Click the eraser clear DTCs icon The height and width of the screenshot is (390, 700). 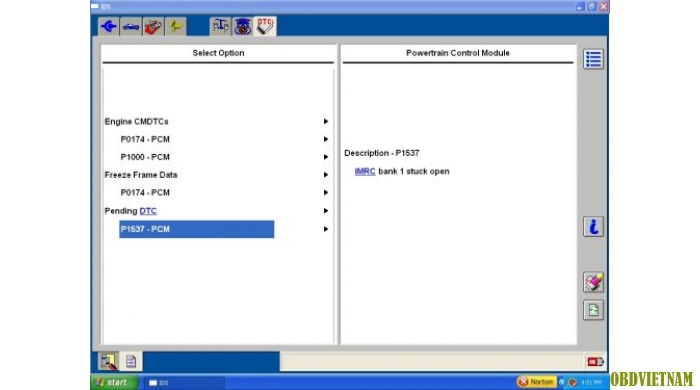pyautogui.click(x=593, y=282)
